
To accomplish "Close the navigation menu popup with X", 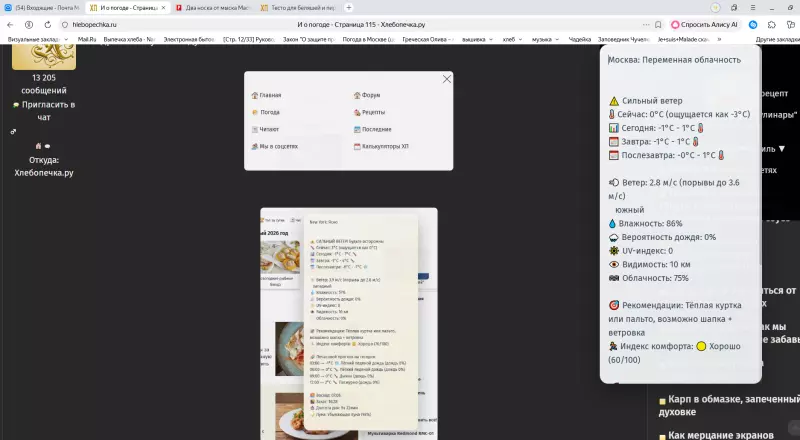I will click(x=447, y=79).
